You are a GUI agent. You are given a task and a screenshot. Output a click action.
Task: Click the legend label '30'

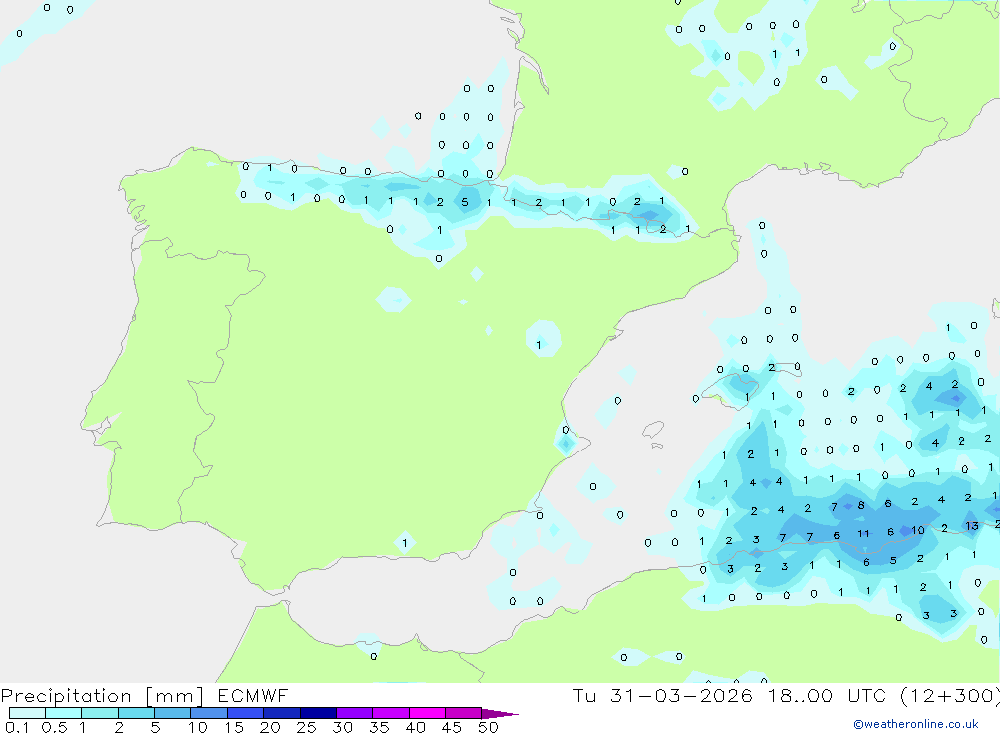(342, 727)
